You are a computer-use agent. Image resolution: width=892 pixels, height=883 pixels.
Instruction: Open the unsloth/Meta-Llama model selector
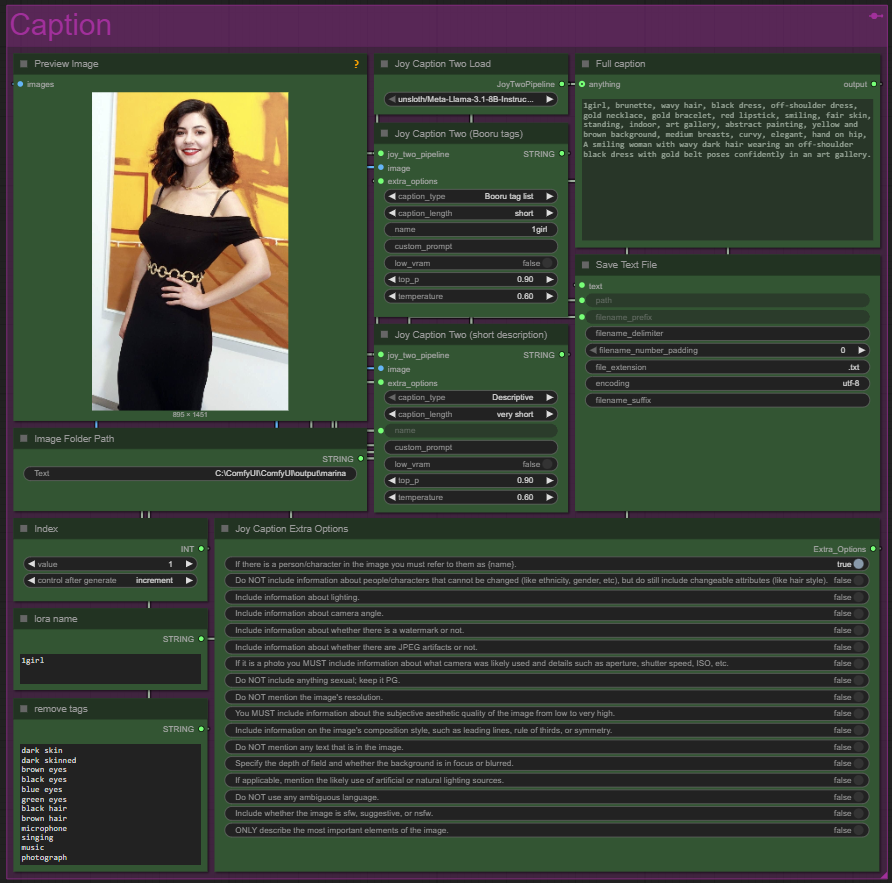(x=471, y=99)
